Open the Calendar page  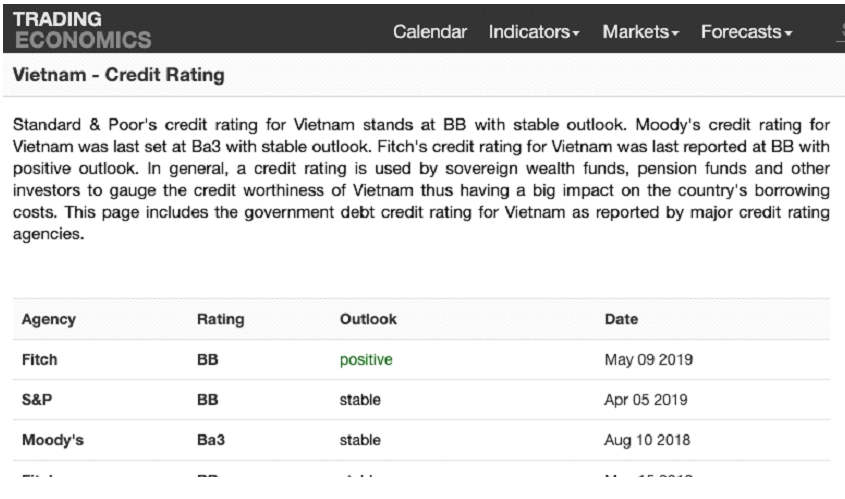coord(430,32)
